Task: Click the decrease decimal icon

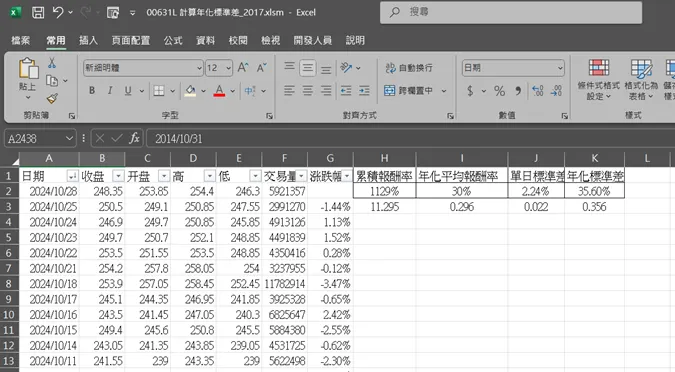Action: click(x=556, y=90)
